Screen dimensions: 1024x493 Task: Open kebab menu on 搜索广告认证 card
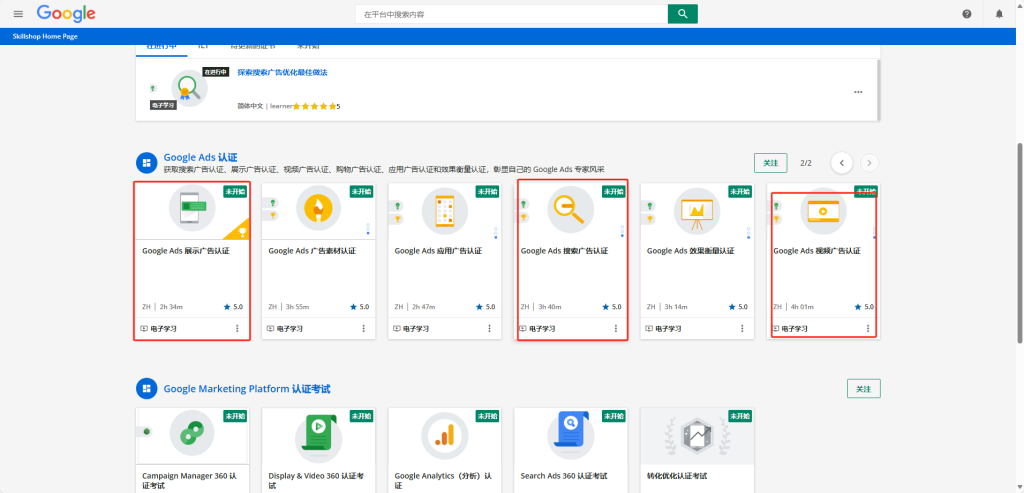(616, 328)
